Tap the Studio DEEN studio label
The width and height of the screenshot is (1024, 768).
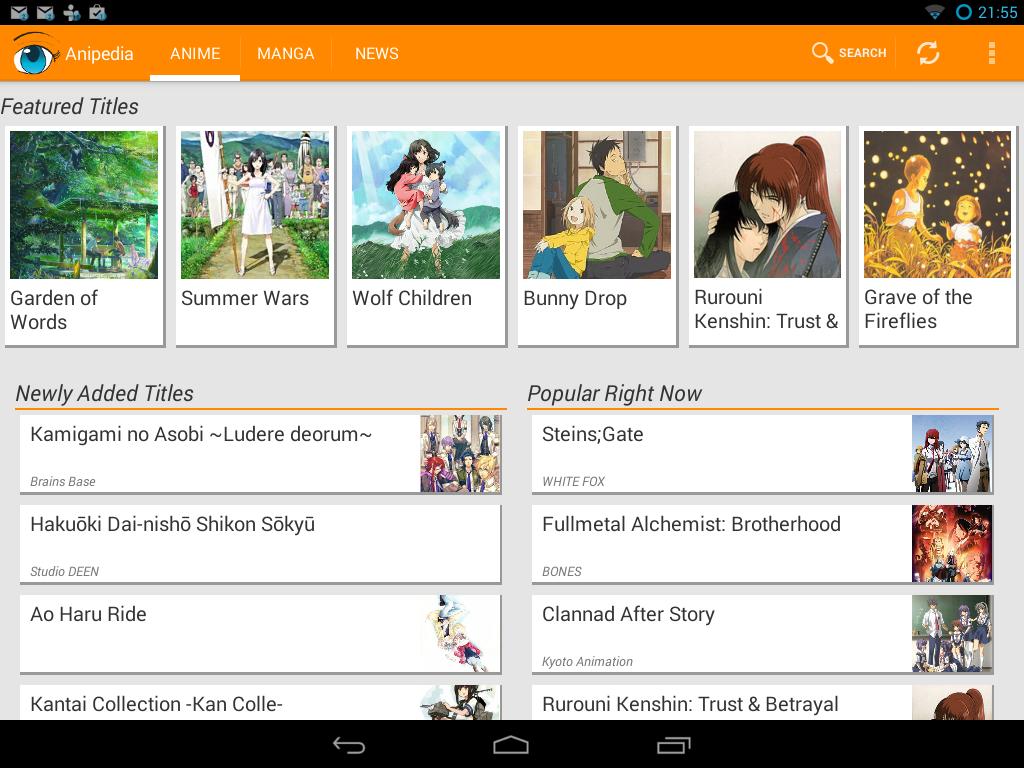[65, 571]
